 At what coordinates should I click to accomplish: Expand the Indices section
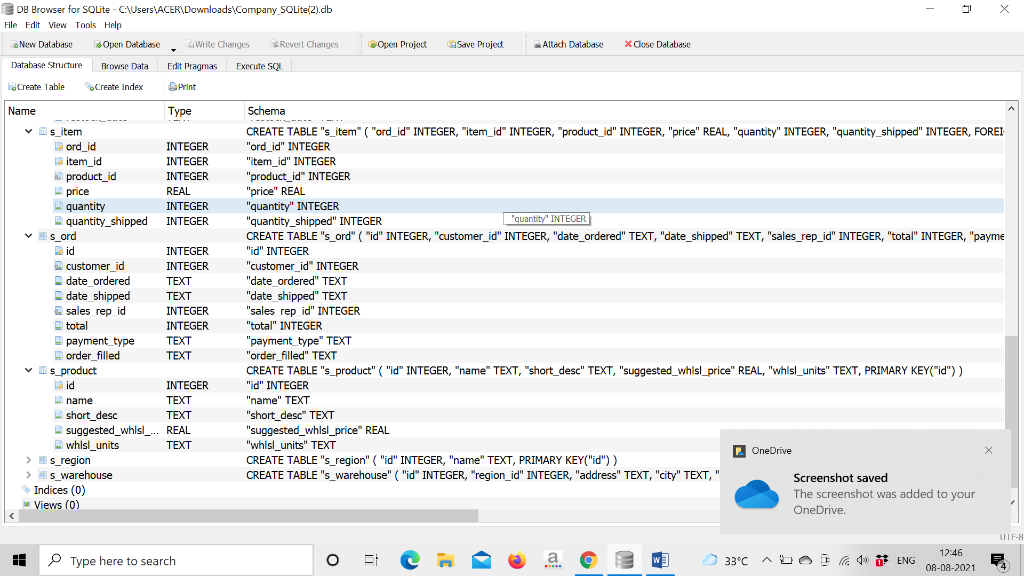(x=16, y=490)
